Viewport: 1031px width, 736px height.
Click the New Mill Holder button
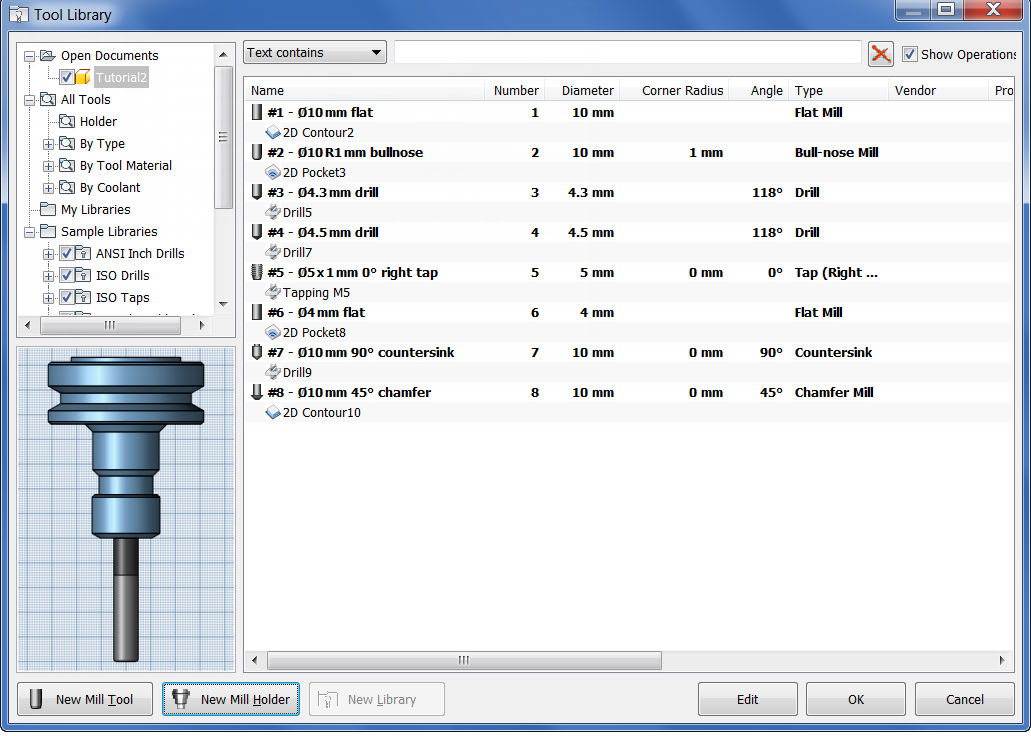231,699
